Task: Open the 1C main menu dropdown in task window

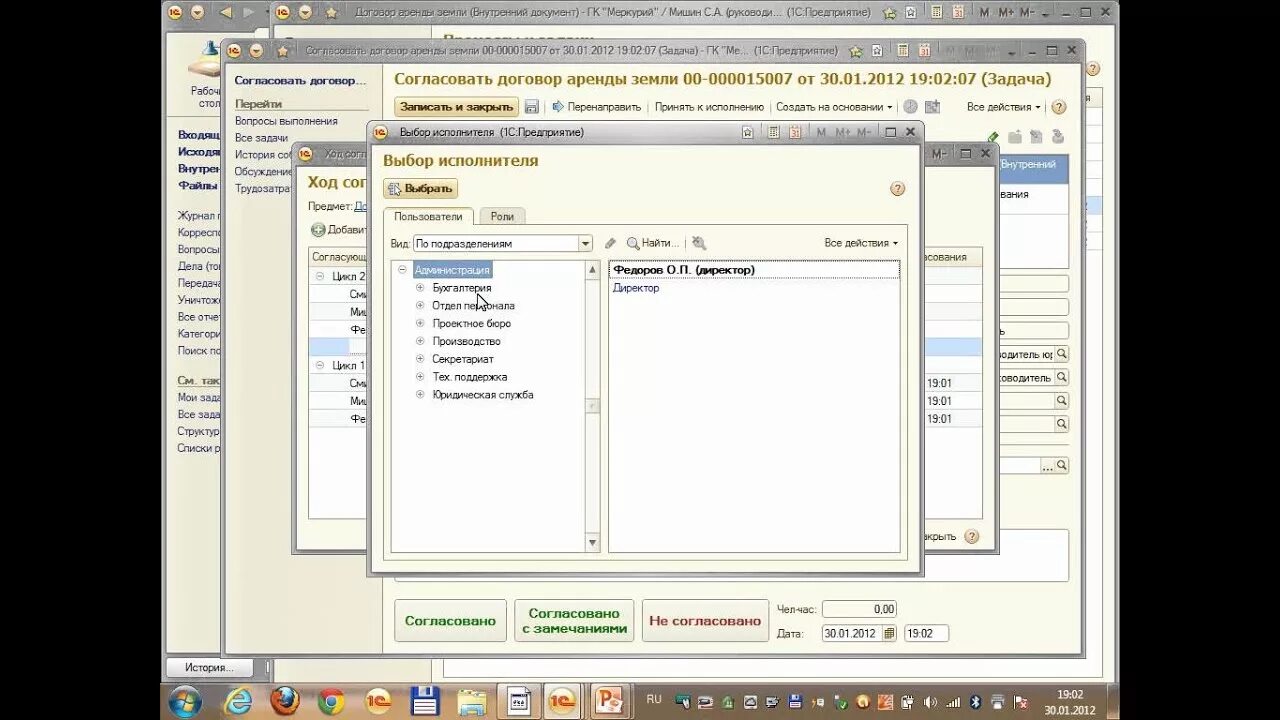Action: (256, 50)
